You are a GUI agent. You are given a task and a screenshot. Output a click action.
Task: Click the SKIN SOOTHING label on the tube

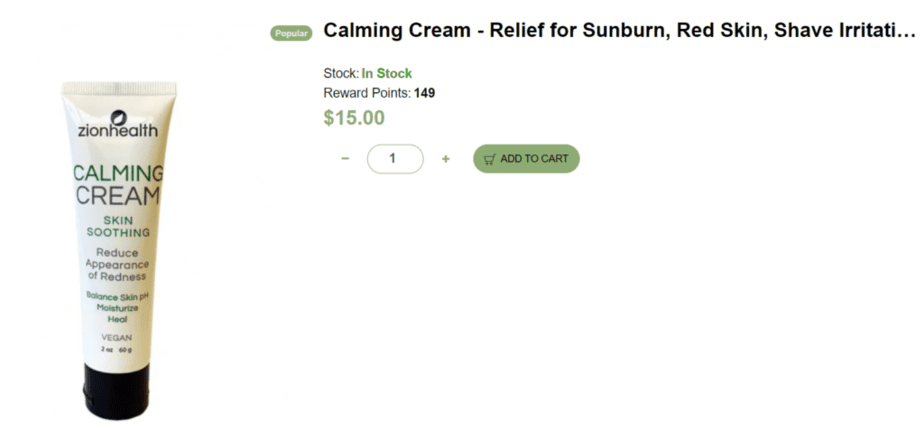pos(118,226)
